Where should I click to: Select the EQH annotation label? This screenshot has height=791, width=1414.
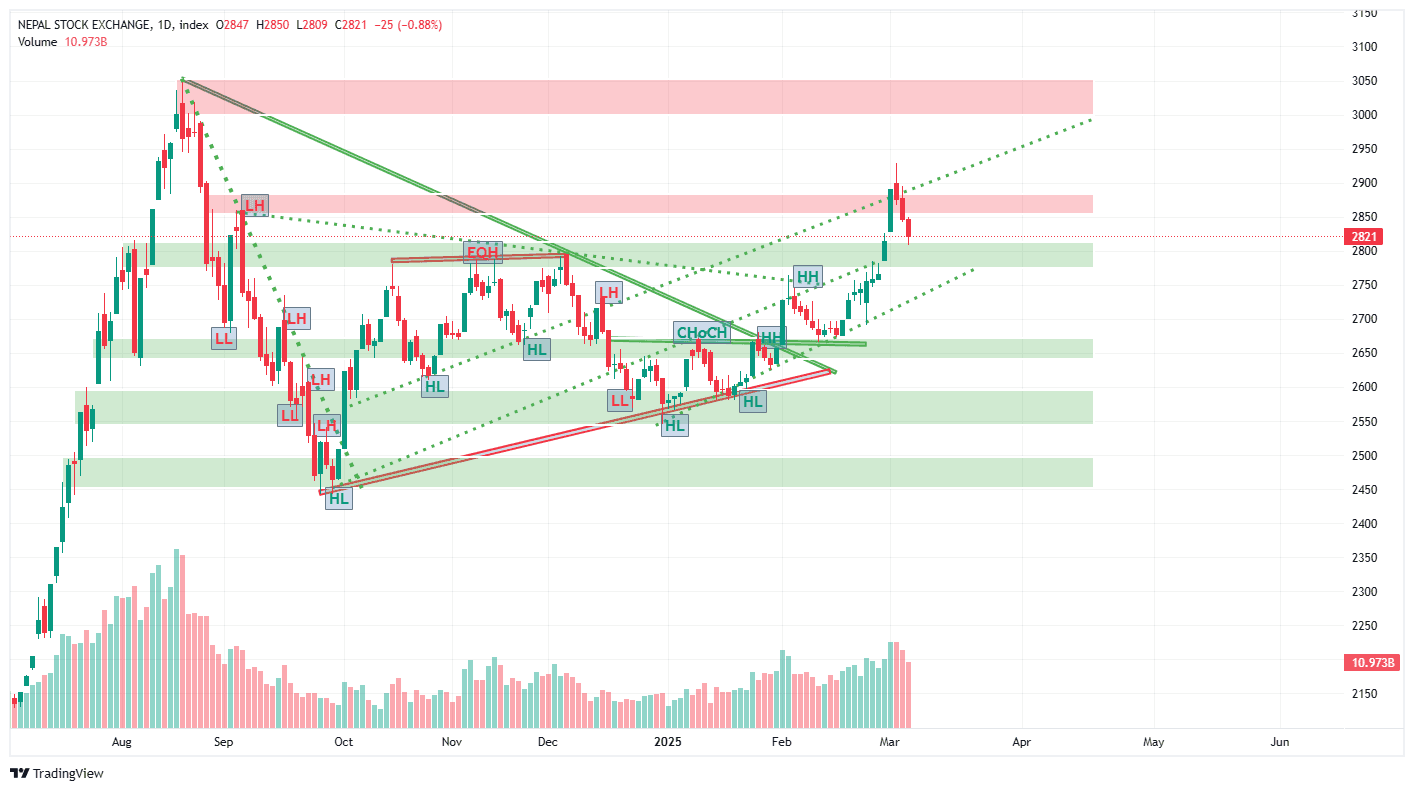click(482, 252)
